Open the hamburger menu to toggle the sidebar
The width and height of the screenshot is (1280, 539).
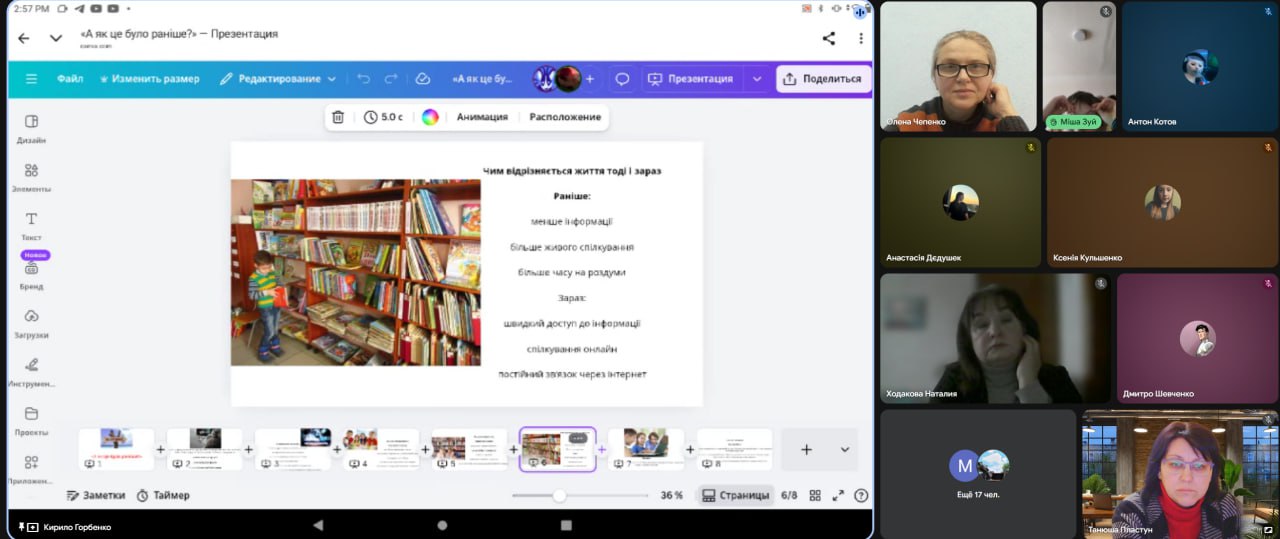(x=31, y=79)
